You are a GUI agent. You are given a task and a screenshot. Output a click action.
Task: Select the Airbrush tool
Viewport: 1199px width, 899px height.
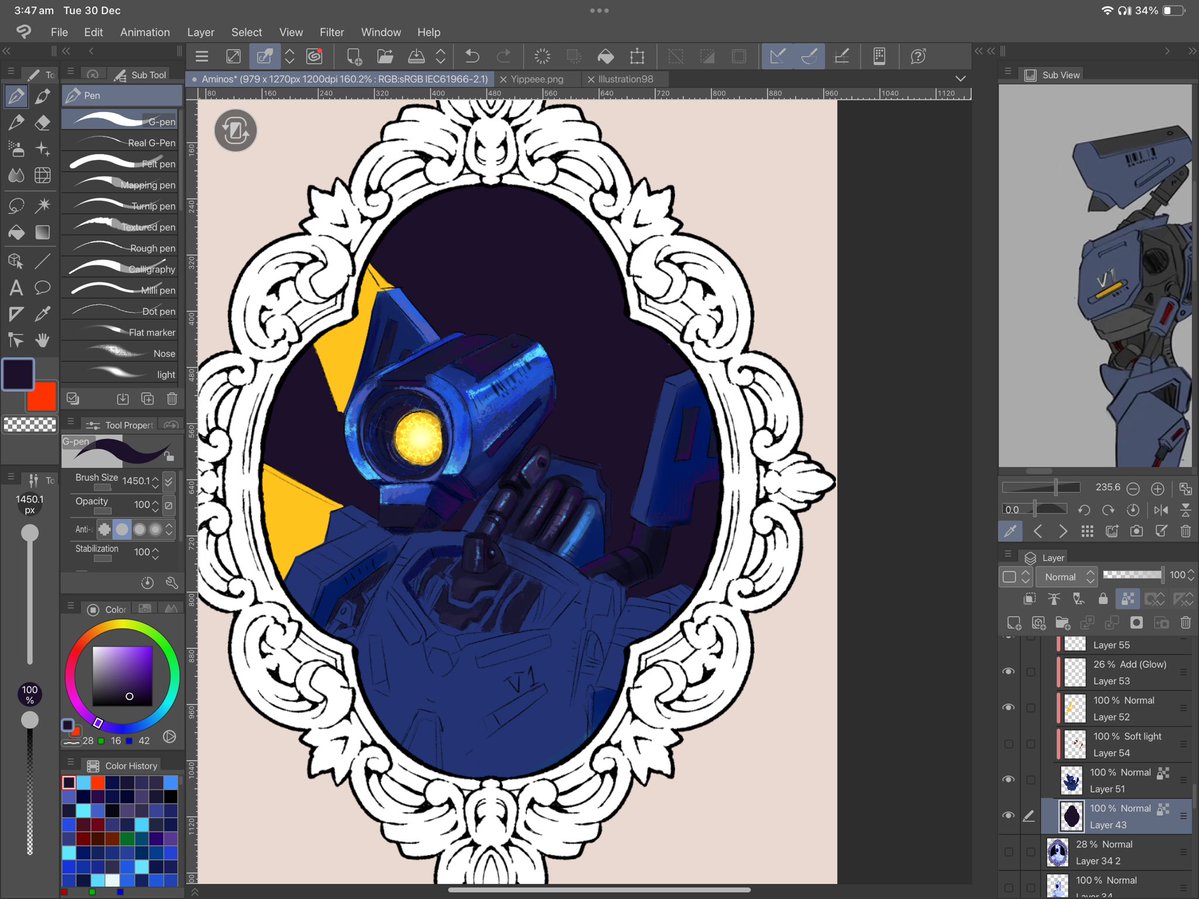[16, 148]
